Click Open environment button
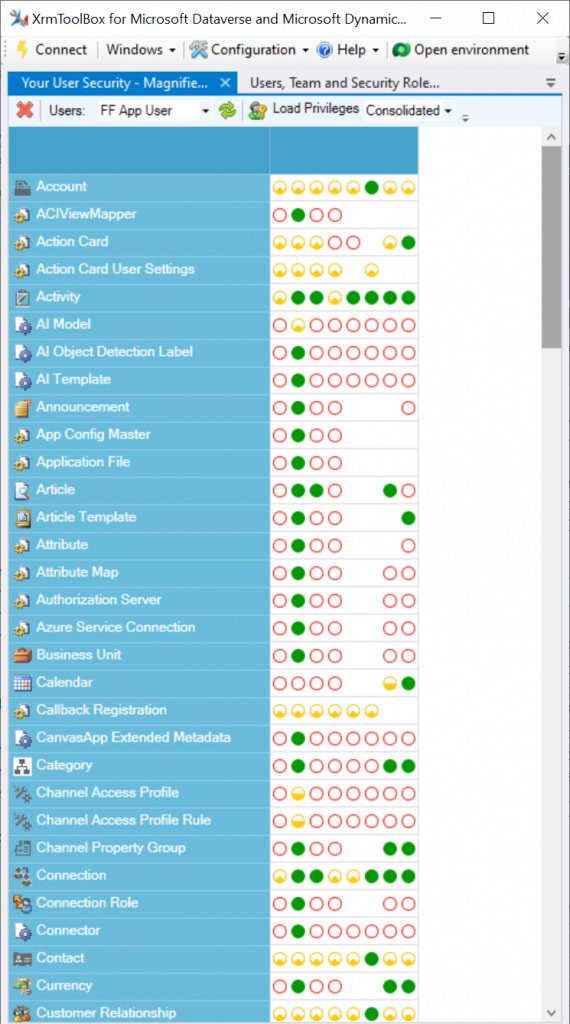 (x=462, y=50)
